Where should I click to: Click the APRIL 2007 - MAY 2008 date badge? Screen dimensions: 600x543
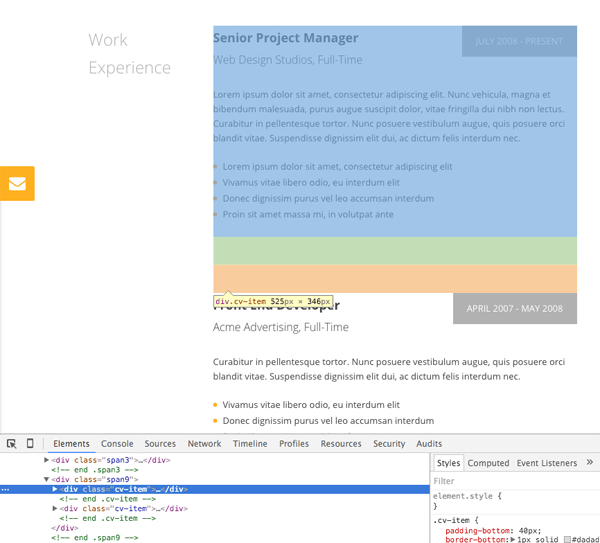[515, 308]
